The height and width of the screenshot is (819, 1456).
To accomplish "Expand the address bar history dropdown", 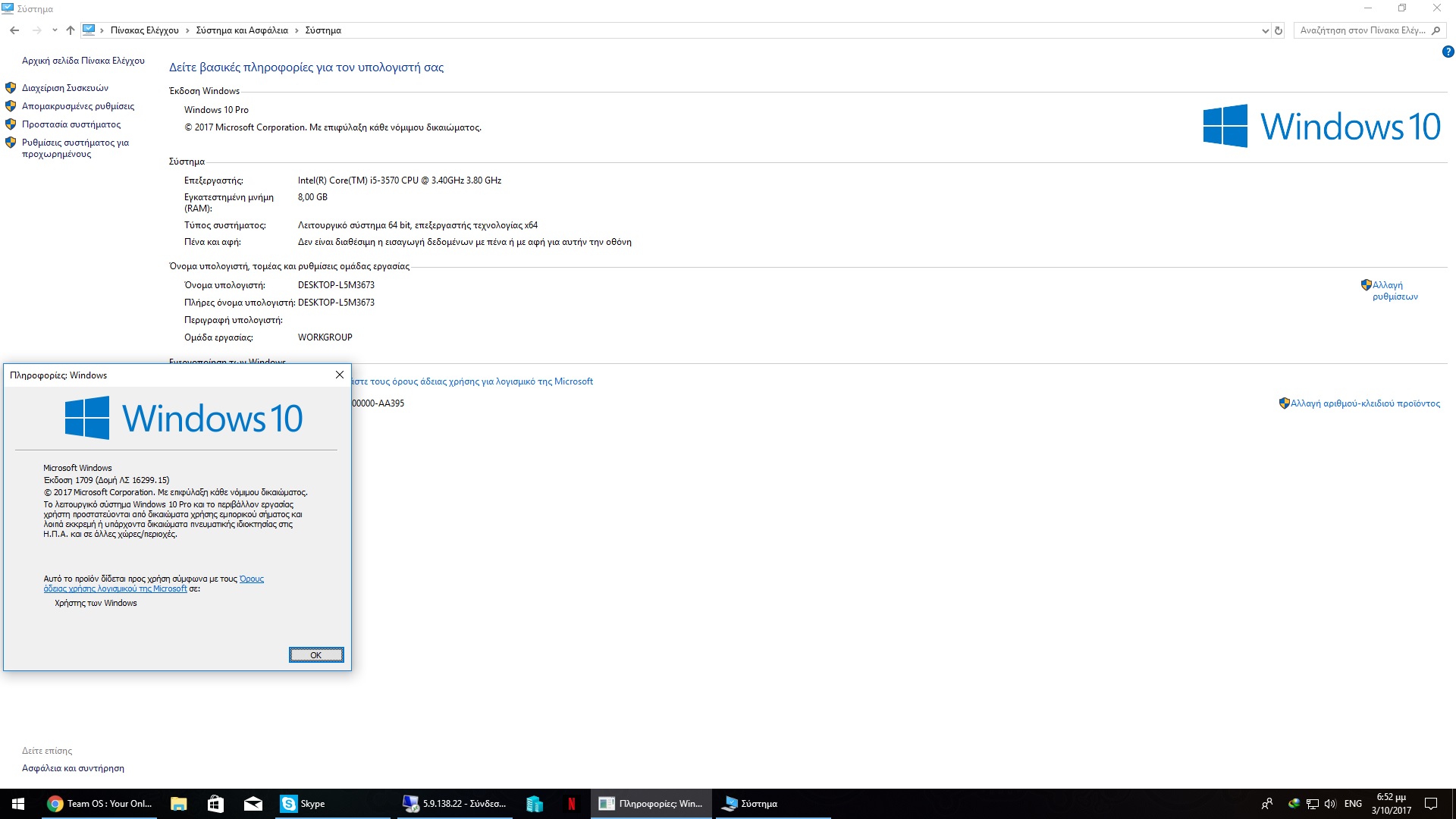I will [x=1265, y=30].
